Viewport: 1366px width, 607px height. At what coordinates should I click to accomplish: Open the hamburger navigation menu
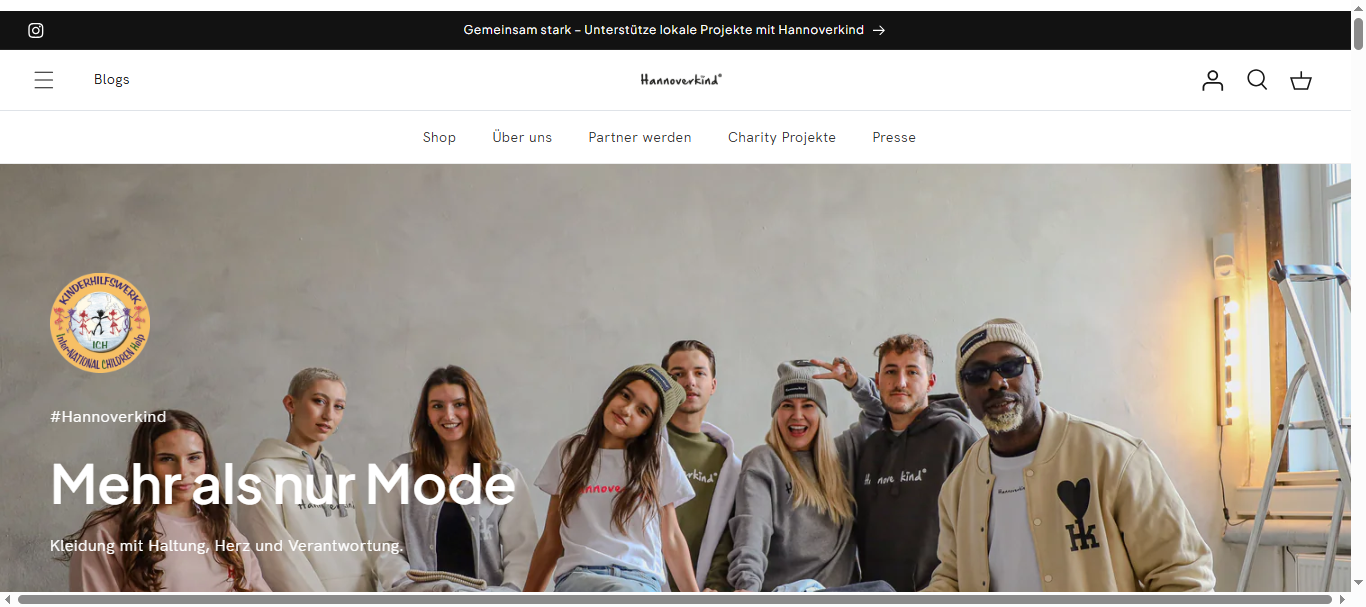44,80
